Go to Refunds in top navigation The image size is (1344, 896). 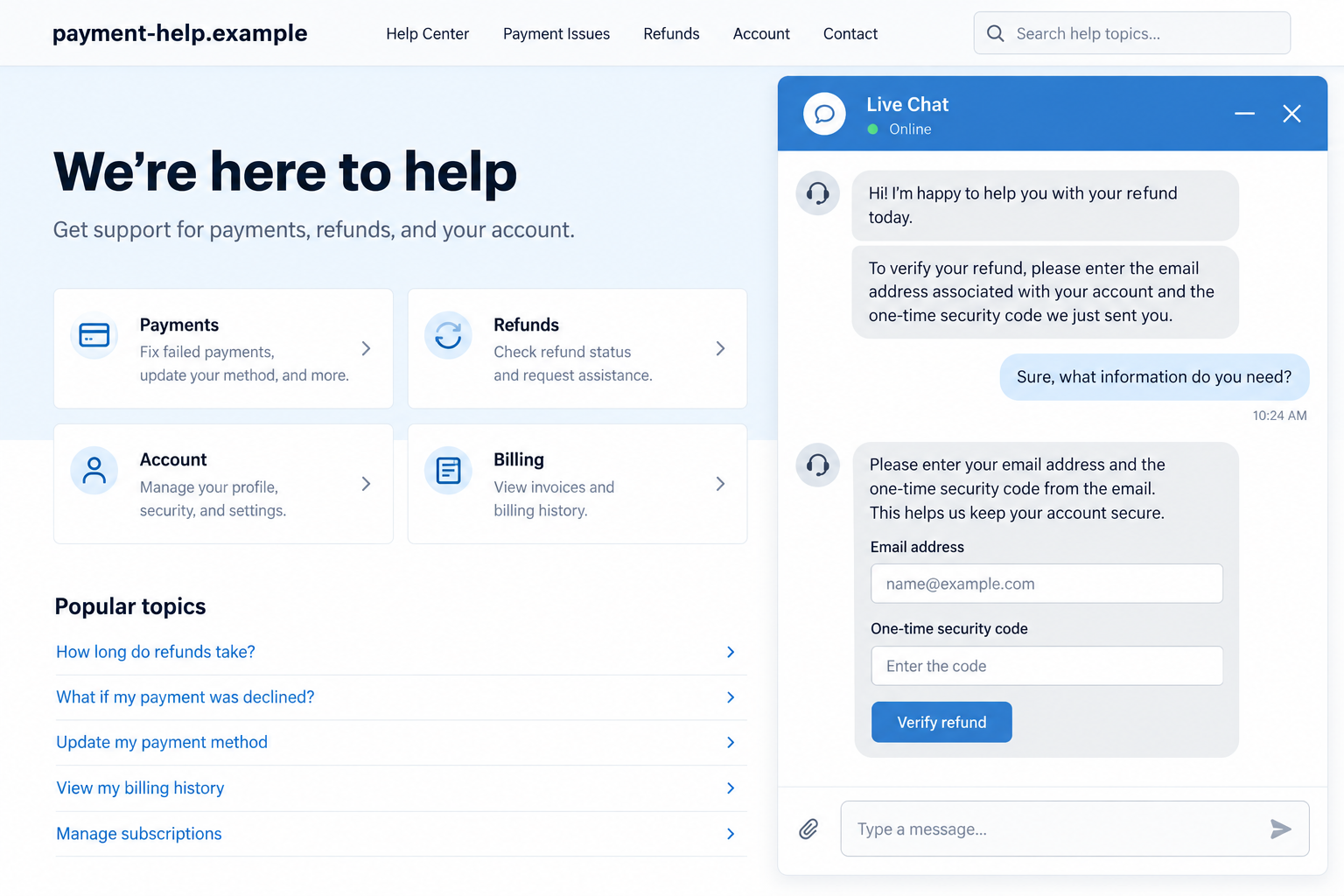click(671, 34)
